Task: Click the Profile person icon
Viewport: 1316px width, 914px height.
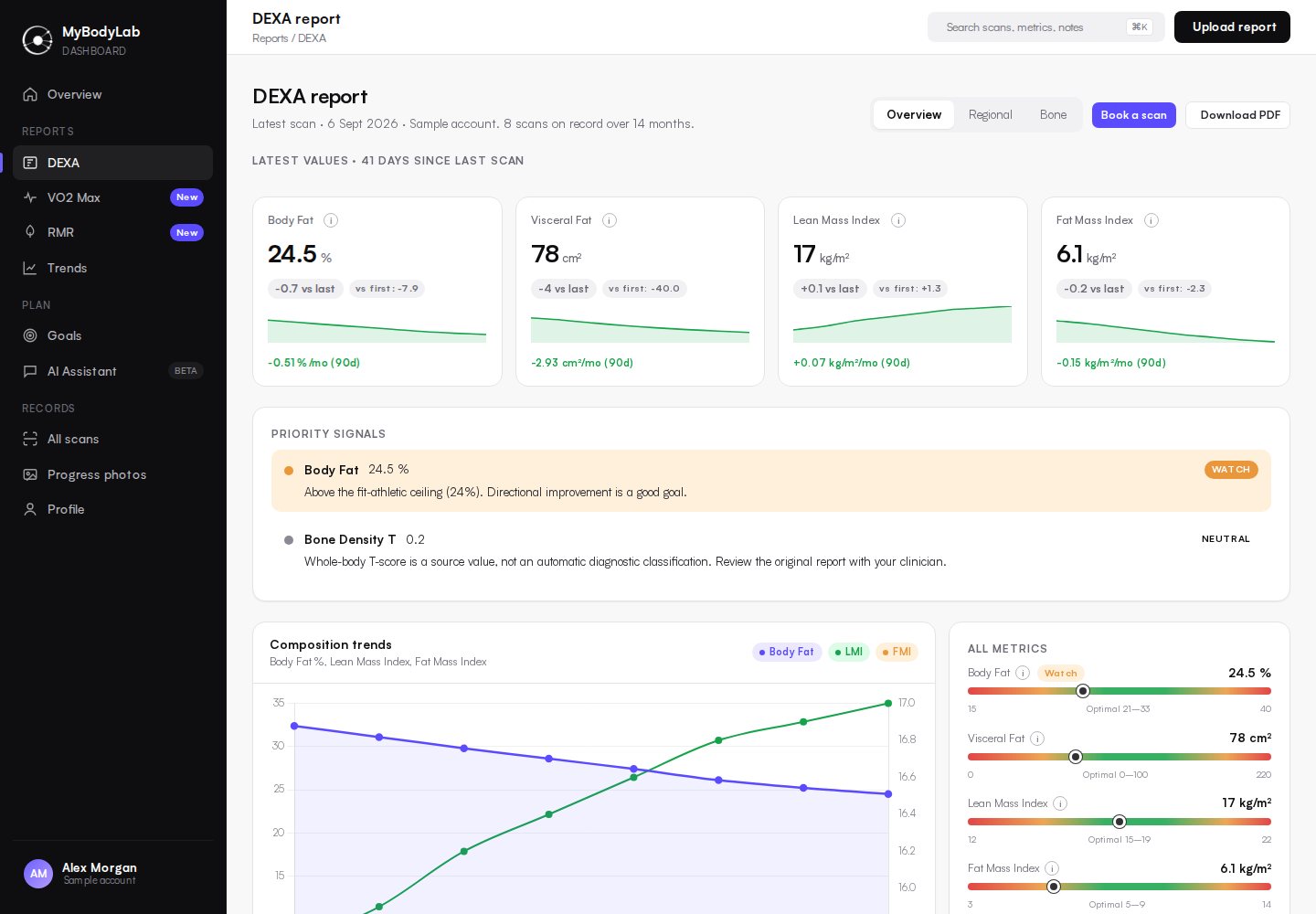Action: tap(30, 509)
